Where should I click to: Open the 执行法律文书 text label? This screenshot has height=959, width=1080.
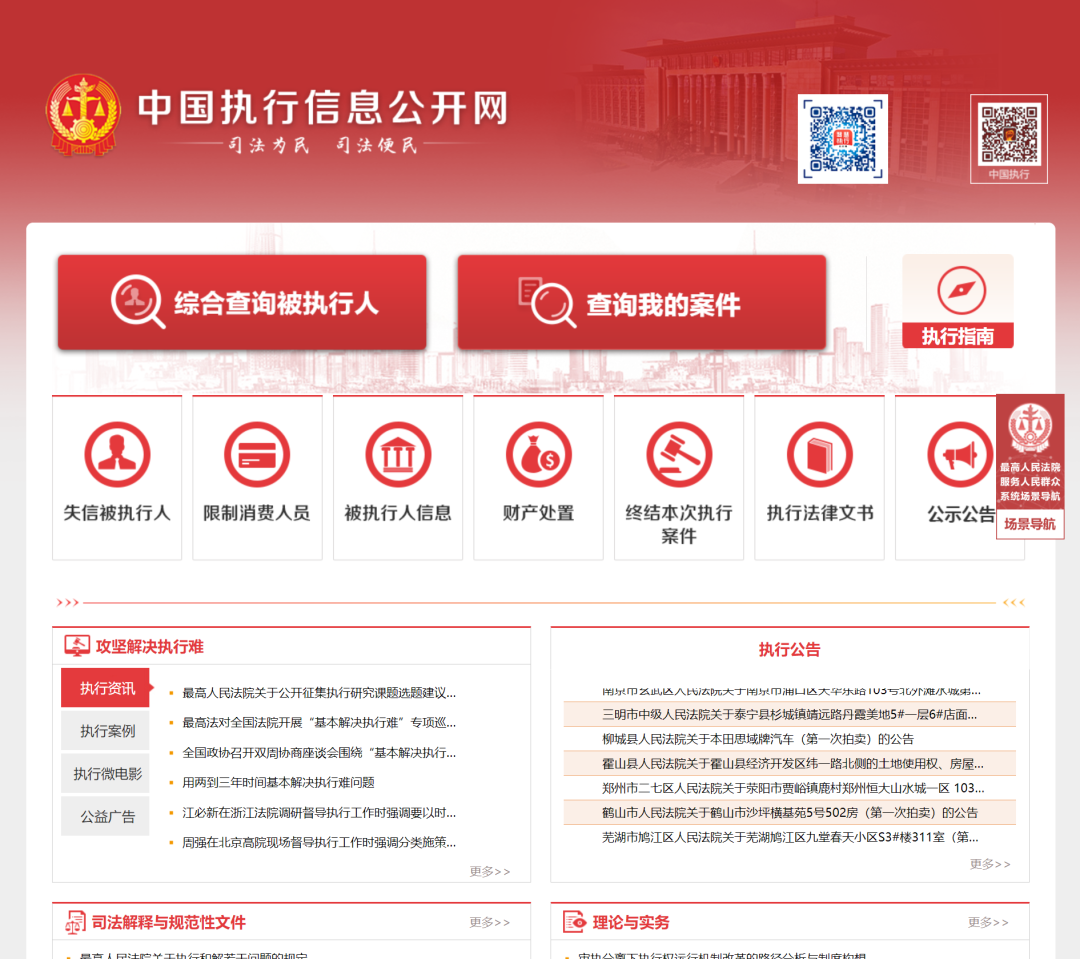click(820, 513)
